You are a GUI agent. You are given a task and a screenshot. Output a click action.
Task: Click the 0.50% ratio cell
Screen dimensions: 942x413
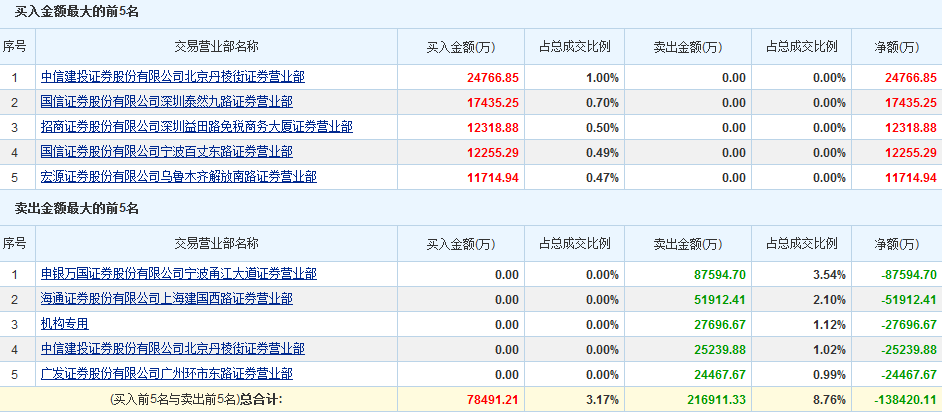point(602,128)
